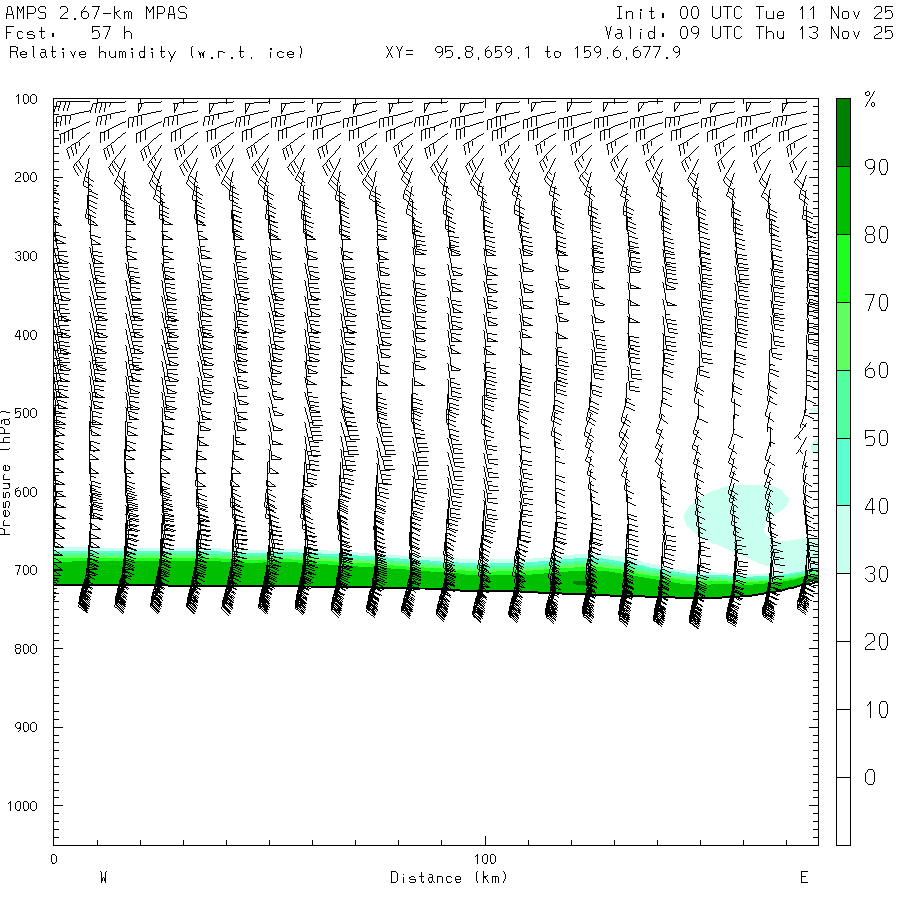Click the 100 hPa pressure axis label
Image resolution: width=900 pixels, height=900 pixels.
[x=26, y=99]
